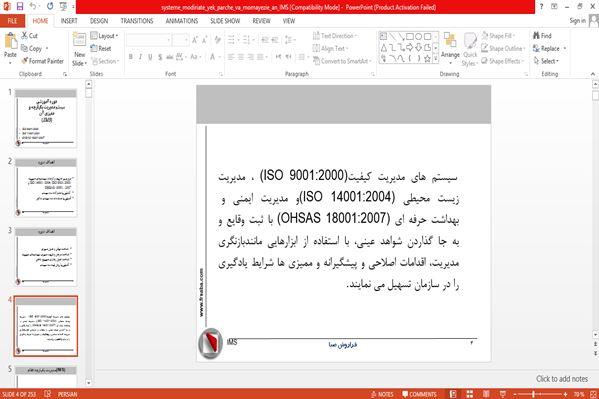Switch to the SLIDE SHOW tab

(225, 21)
